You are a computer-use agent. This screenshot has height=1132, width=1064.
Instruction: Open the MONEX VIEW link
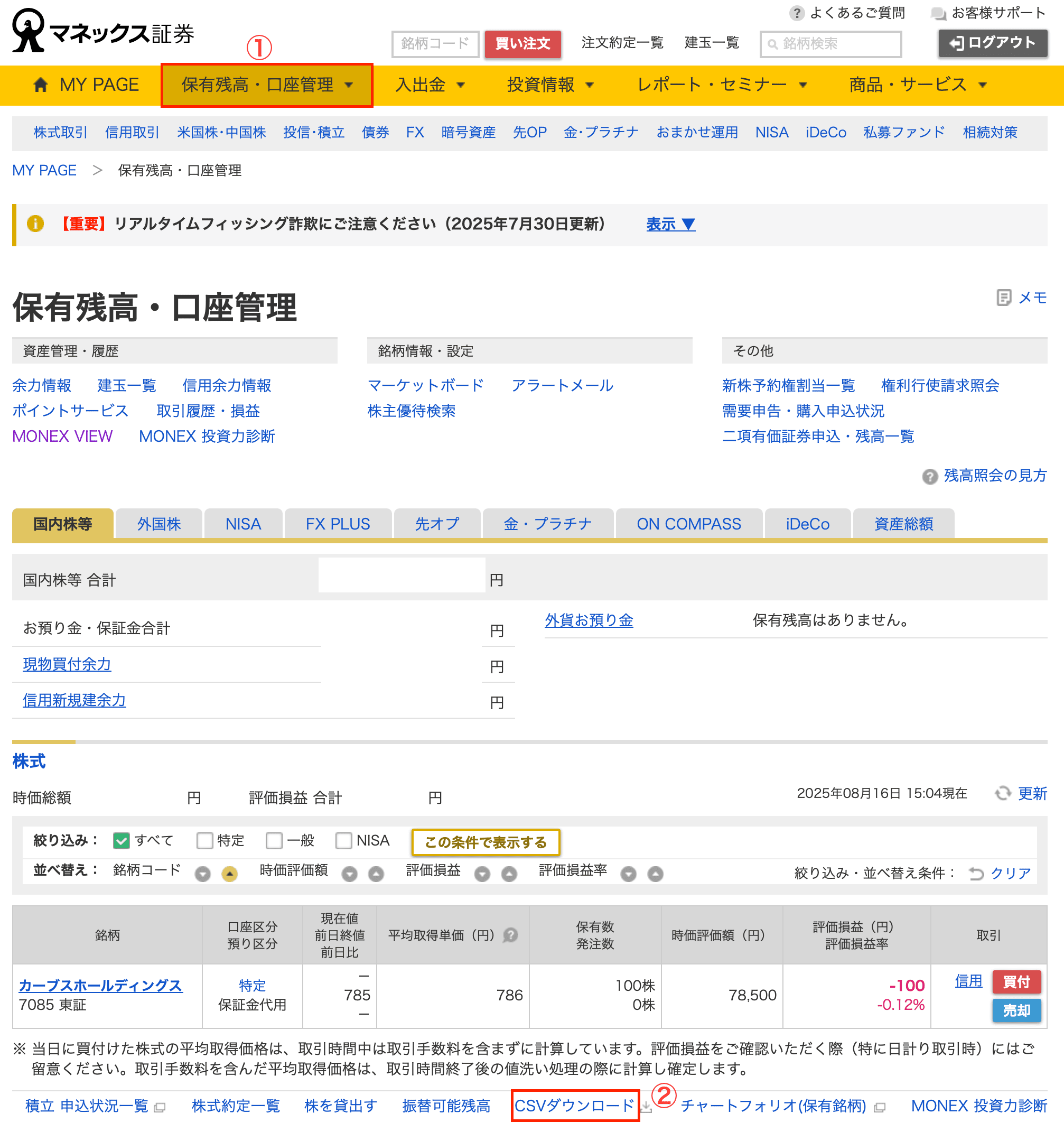[x=63, y=436]
